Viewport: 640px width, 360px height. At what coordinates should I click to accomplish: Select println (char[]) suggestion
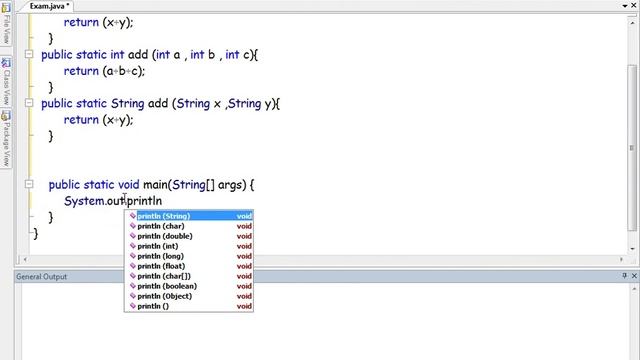tap(189, 276)
